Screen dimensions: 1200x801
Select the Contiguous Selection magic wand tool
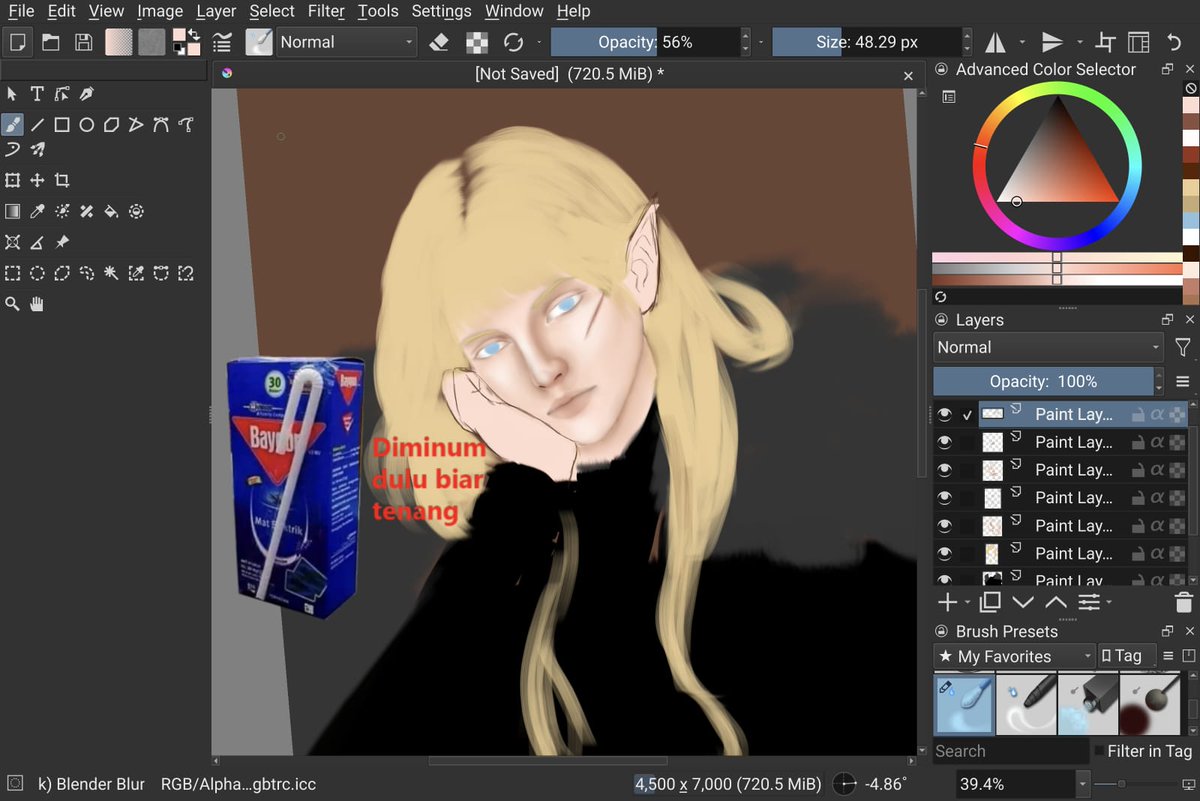(x=111, y=273)
